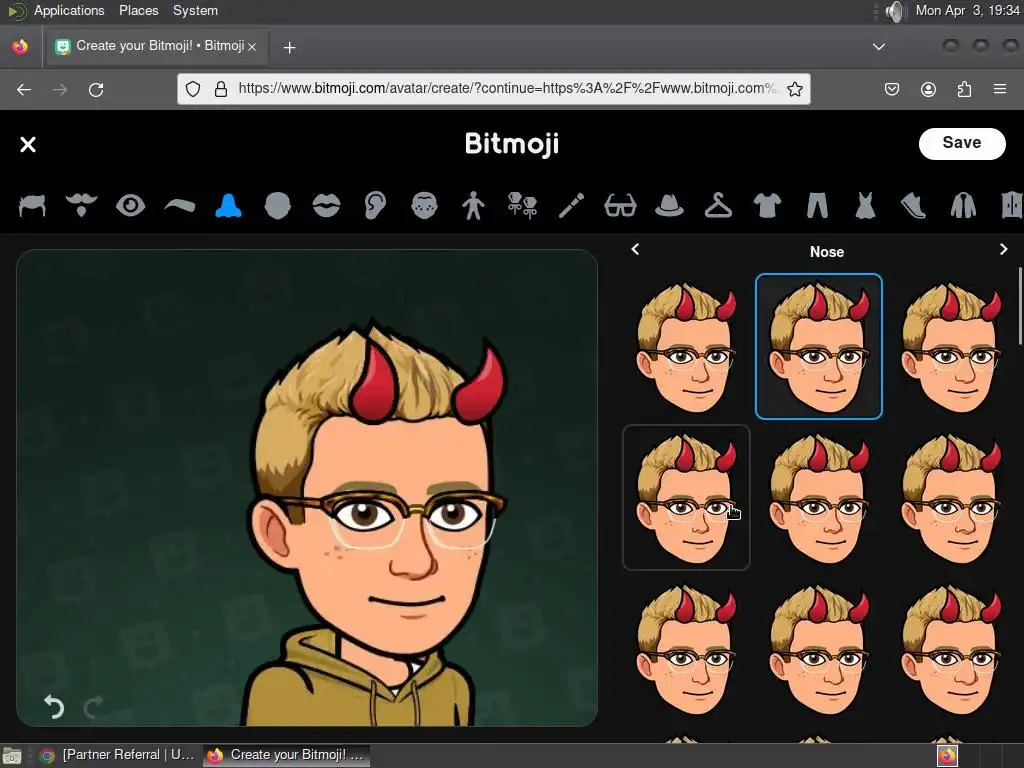This screenshot has height=768, width=1024.
Task: Select the Face details category icon
Action: 424,206
